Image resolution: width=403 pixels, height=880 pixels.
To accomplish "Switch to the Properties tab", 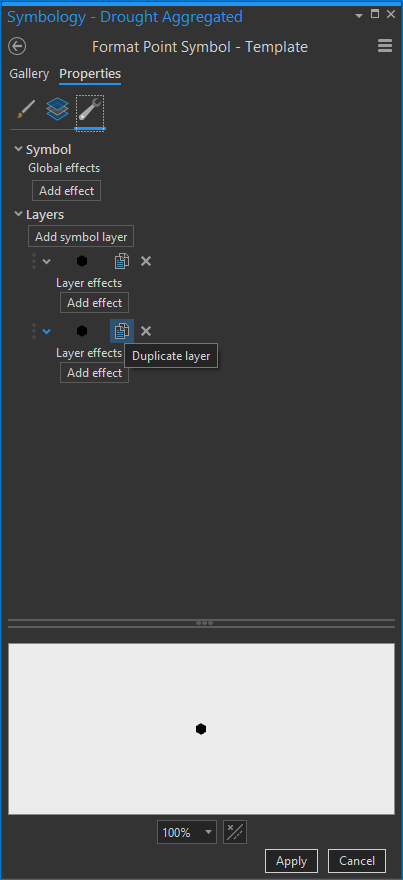I will [90, 74].
